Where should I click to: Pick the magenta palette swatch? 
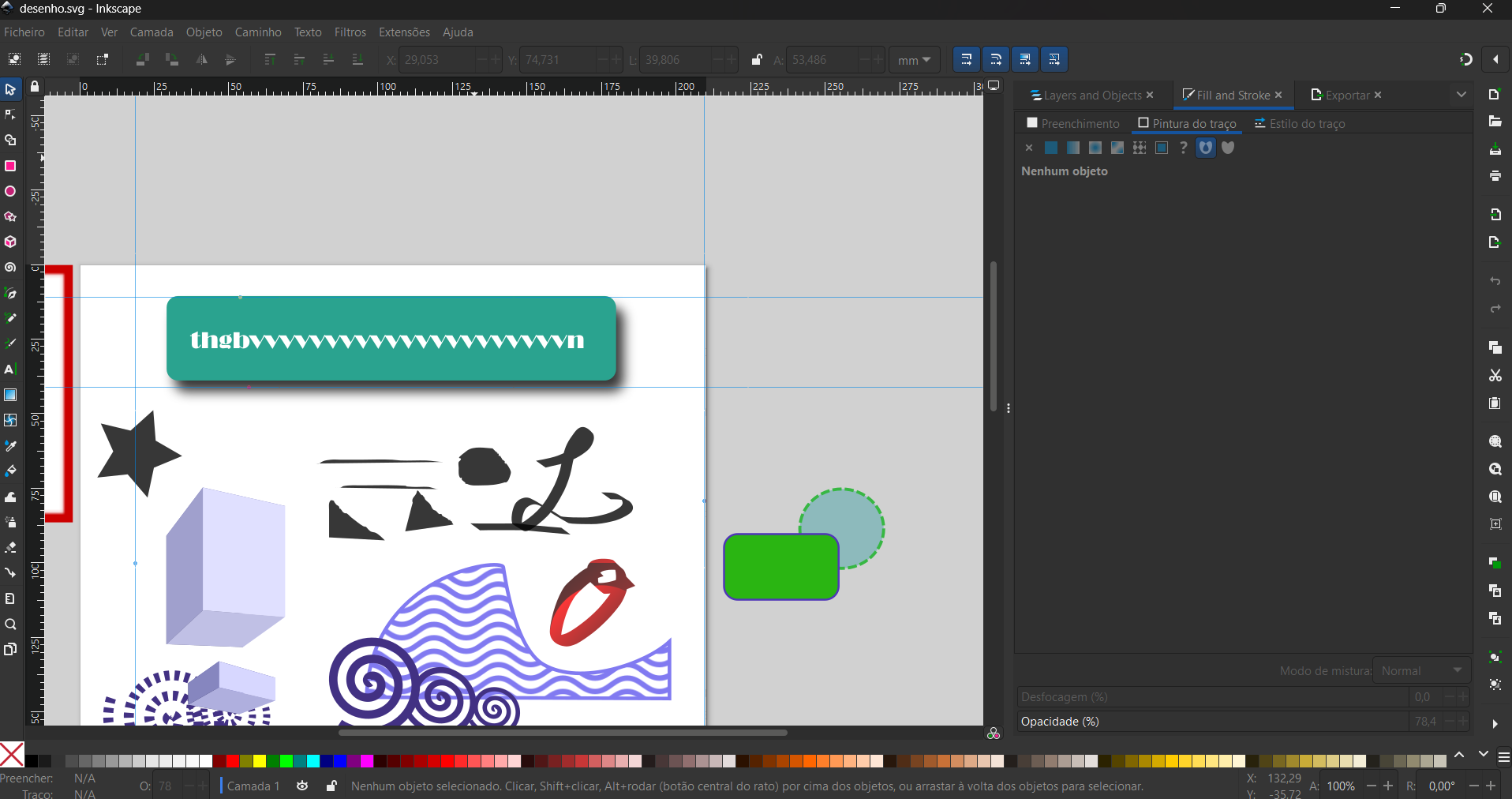click(367, 761)
